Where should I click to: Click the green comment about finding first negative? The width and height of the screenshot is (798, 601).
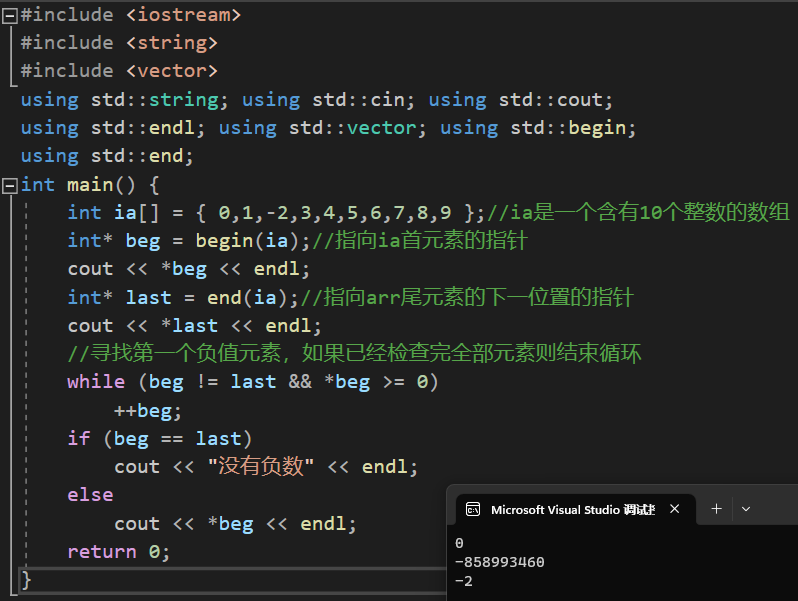(353, 354)
